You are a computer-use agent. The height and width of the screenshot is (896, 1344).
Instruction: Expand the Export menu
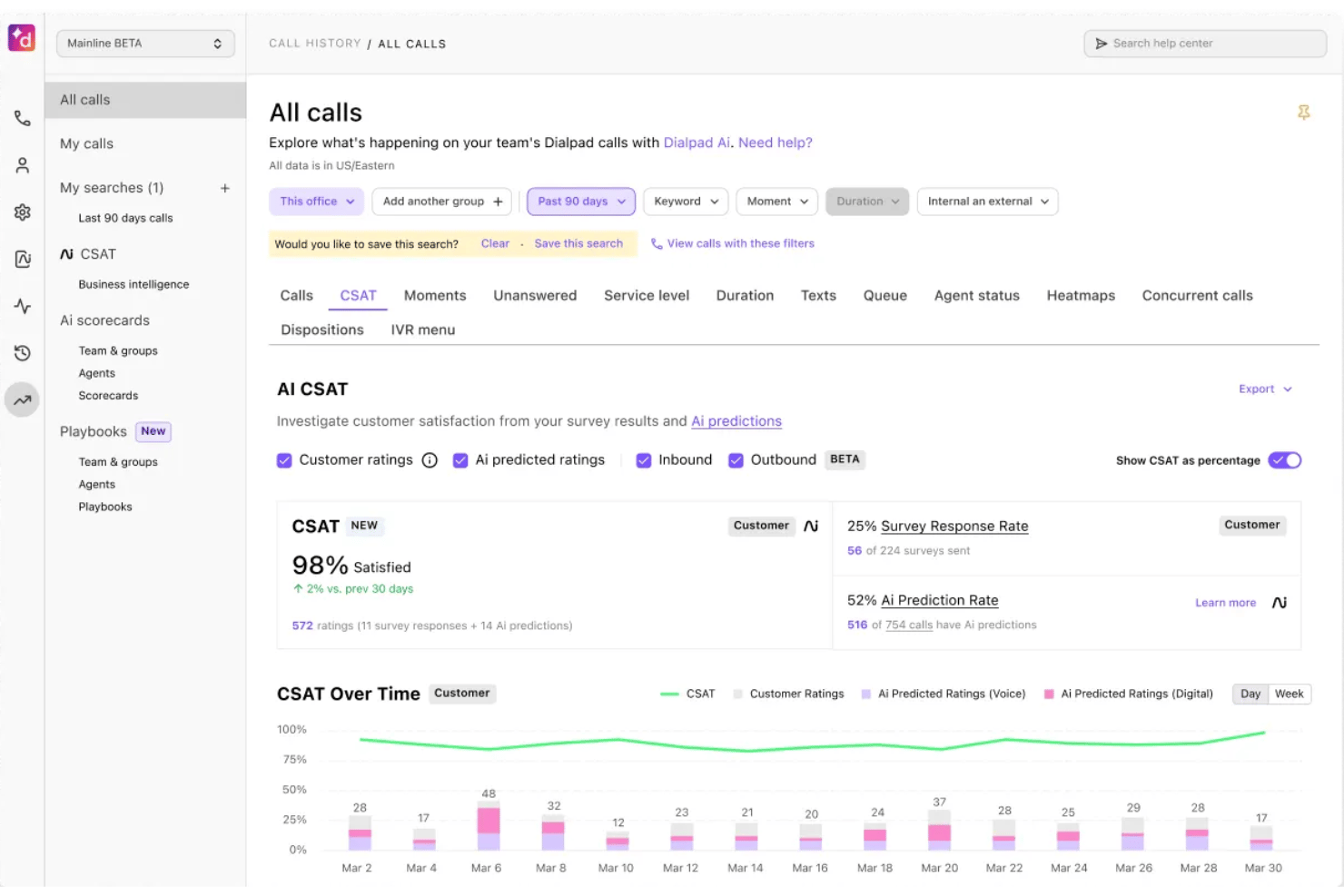(x=1265, y=389)
